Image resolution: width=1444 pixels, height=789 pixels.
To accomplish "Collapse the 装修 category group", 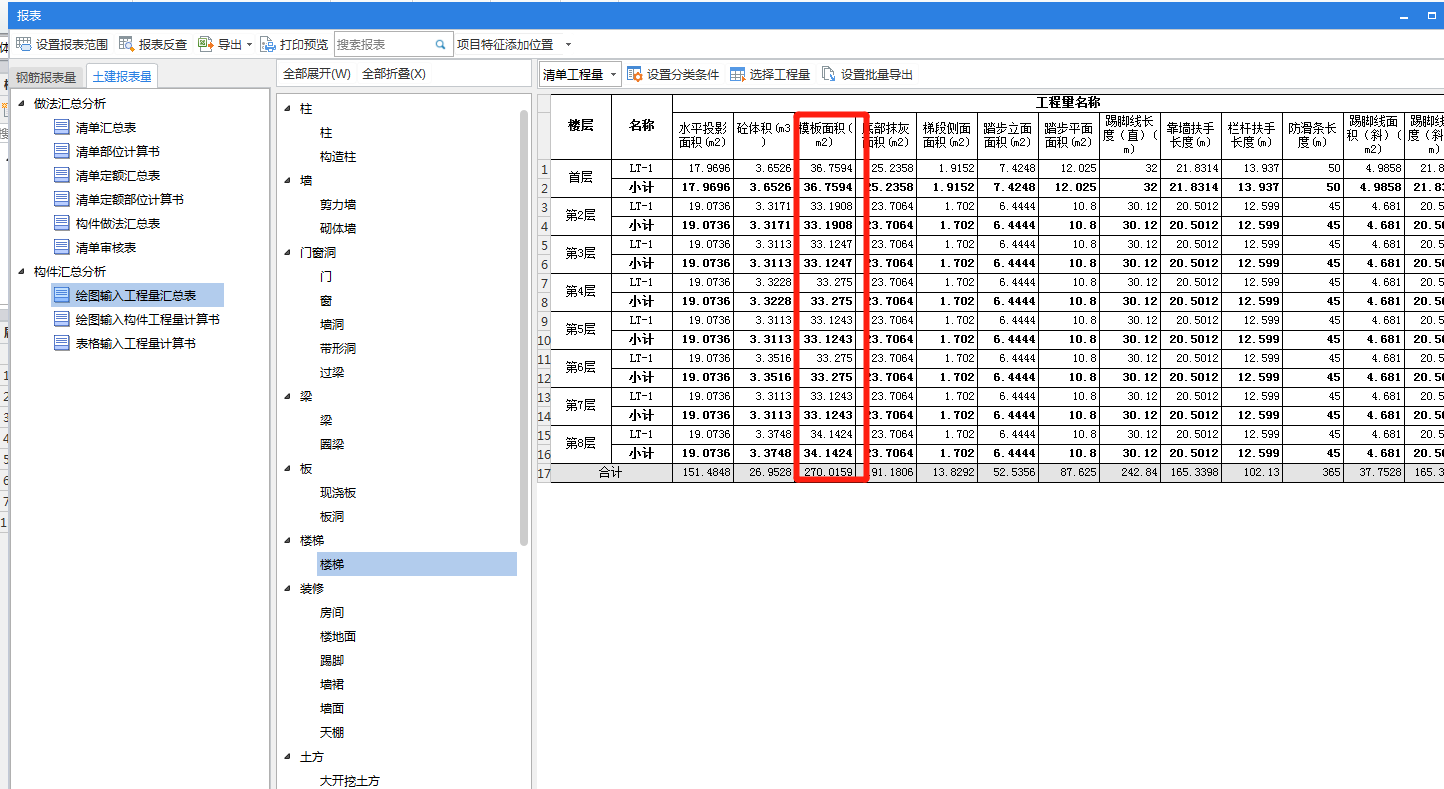I will click(288, 589).
